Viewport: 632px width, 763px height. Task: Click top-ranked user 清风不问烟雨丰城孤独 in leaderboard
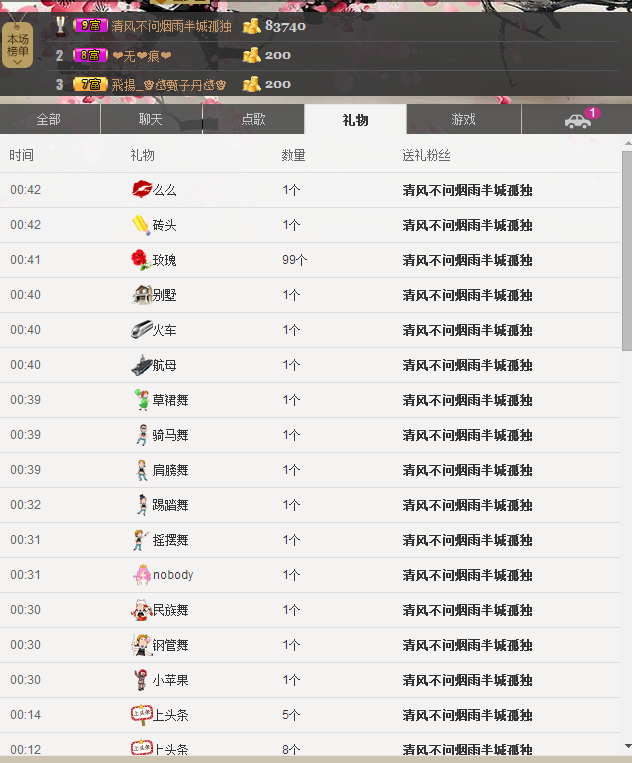(x=171, y=26)
